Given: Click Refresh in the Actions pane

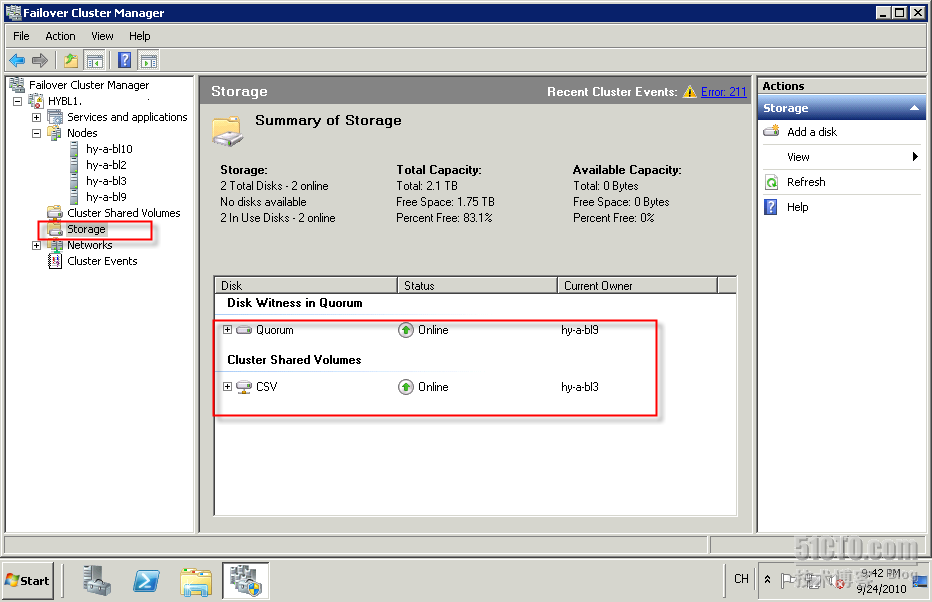Looking at the screenshot, I should click(x=806, y=182).
